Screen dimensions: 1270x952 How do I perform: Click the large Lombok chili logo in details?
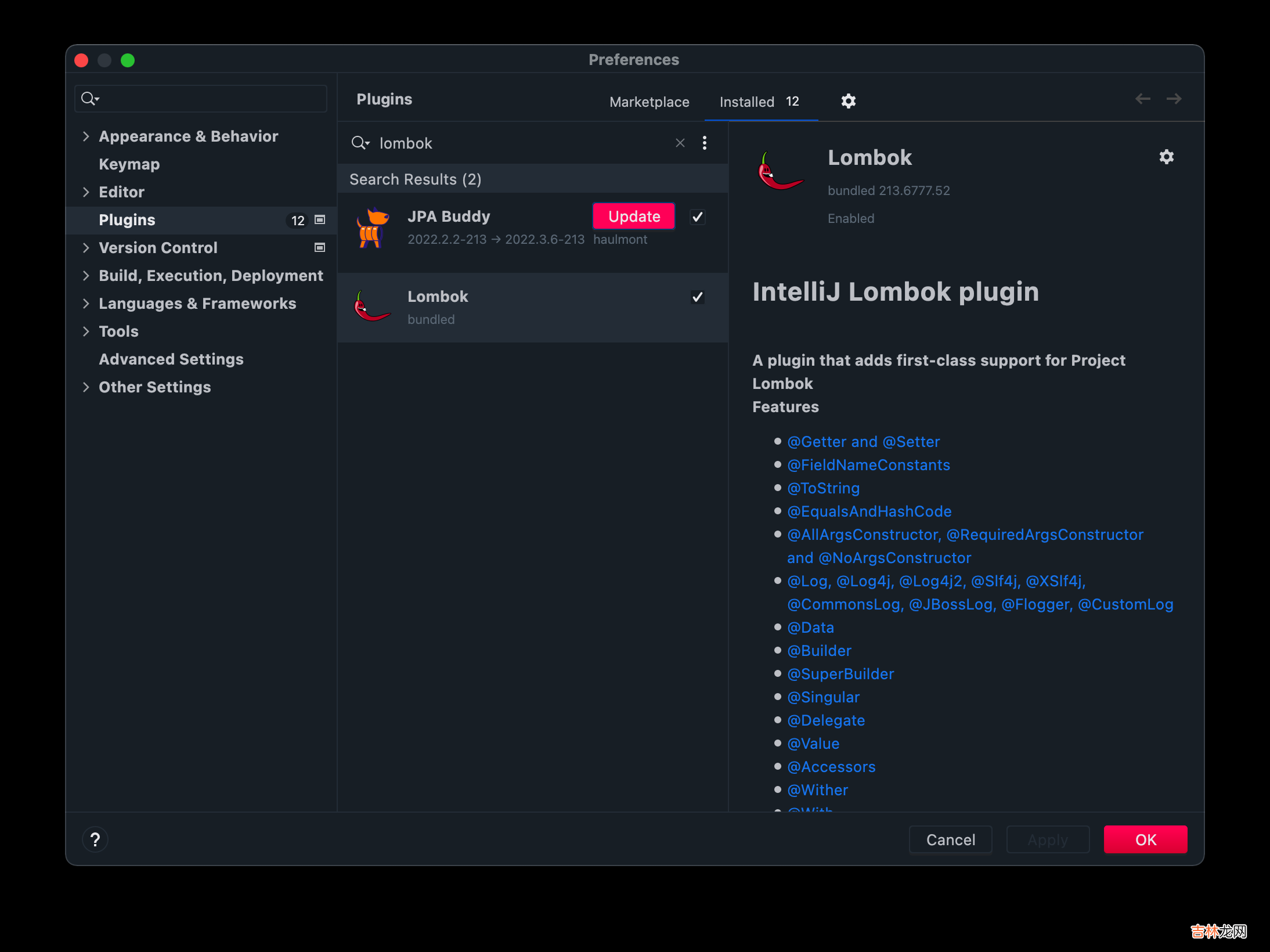[781, 171]
